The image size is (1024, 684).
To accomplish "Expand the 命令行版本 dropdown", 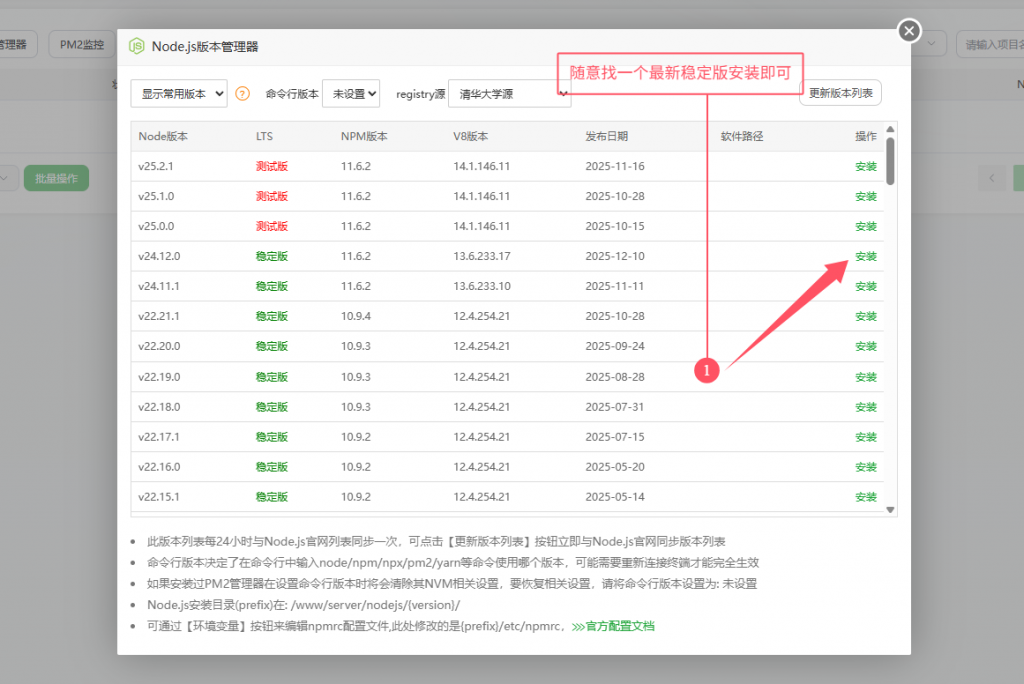I will (x=351, y=94).
